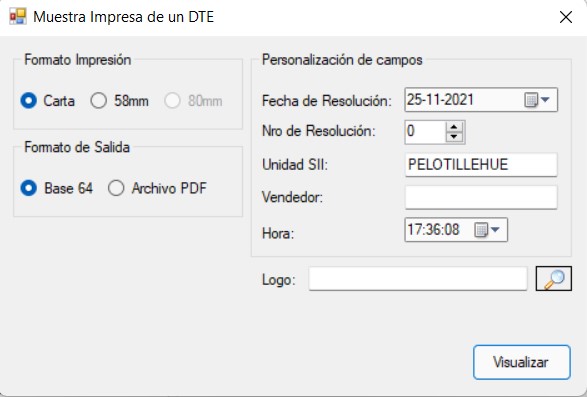Increase Nro de Resolución with the up arrow
This screenshot has height=397, width=587.
point(454,127)
